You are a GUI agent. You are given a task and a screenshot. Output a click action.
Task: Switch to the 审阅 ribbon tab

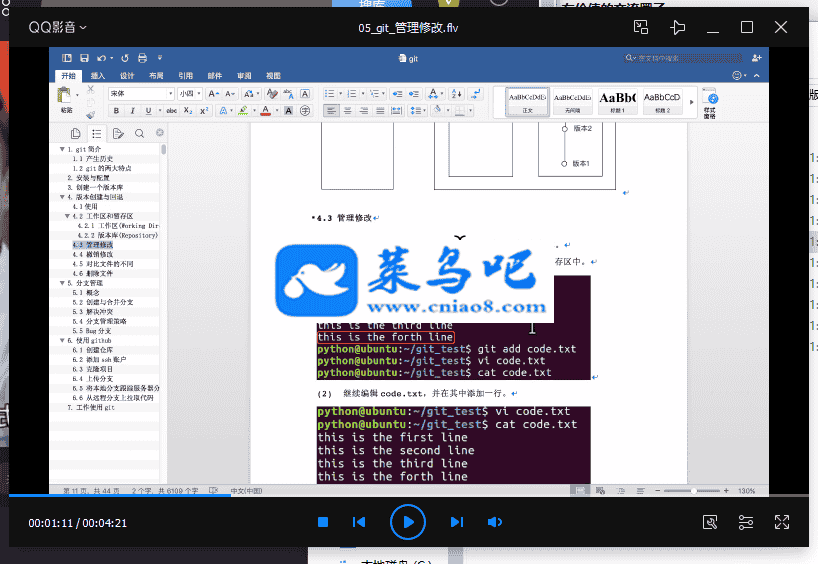coord(244,75)
